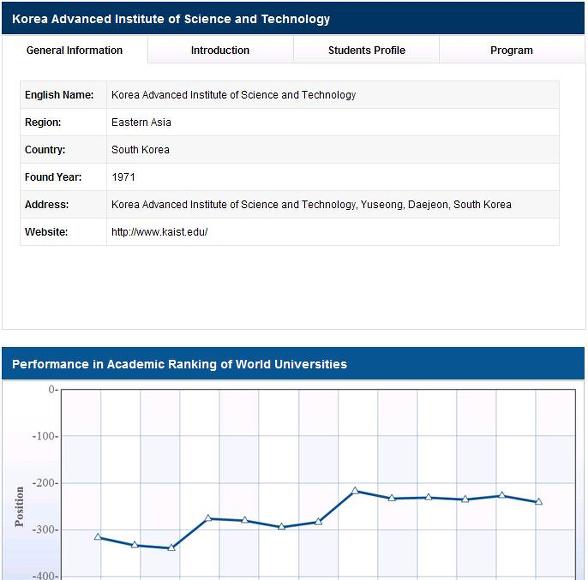Click the Korea Advanced Institute of Science header title
Screen dimensions: 588x580
(x=171, y=19)
